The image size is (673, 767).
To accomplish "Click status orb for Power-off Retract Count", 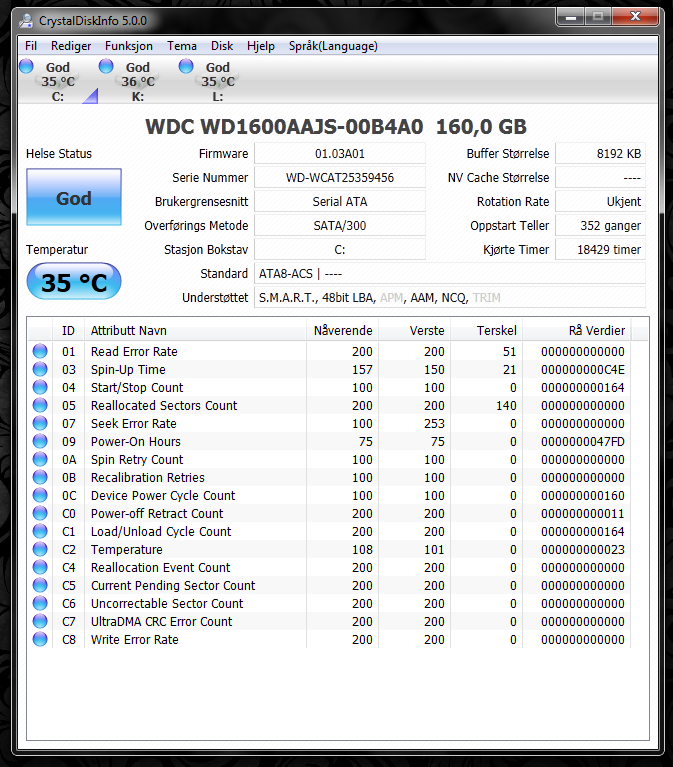I will 40,513.
